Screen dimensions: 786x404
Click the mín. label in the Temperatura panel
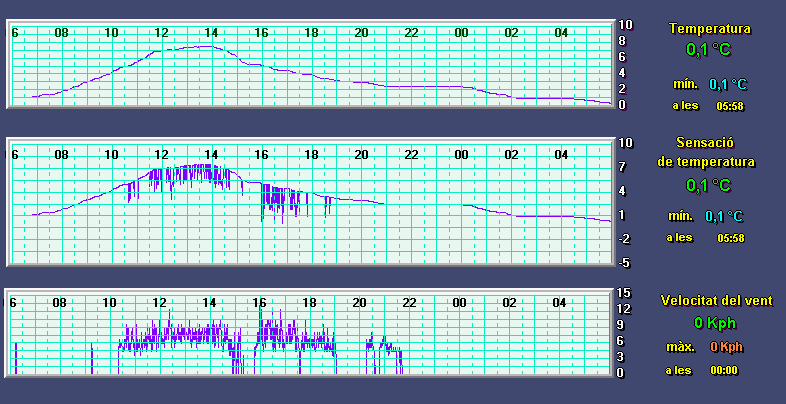click(x=685, y=84)
